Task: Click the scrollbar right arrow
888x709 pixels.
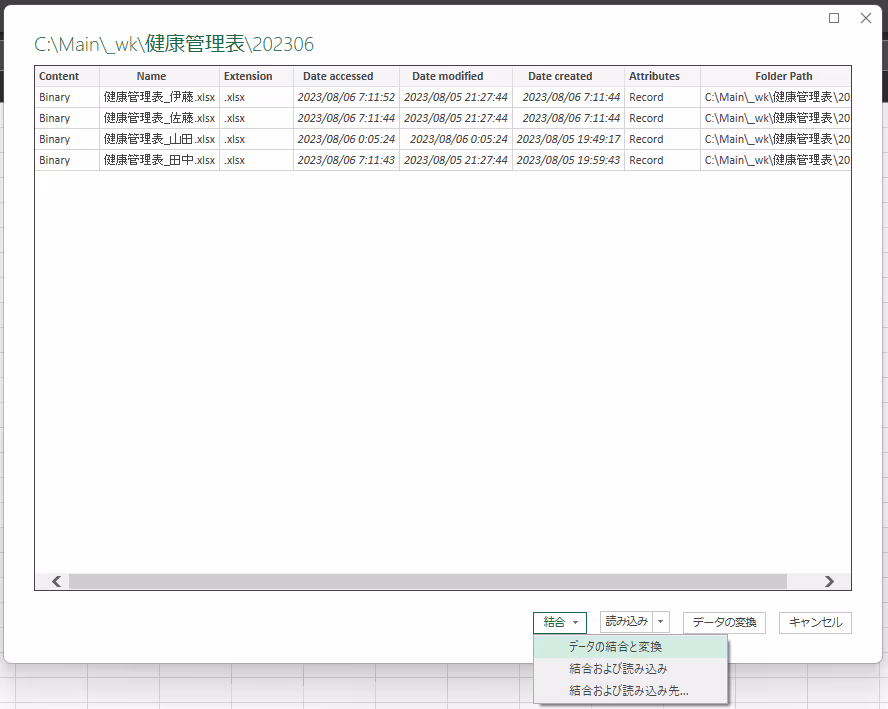Action: 829,582
